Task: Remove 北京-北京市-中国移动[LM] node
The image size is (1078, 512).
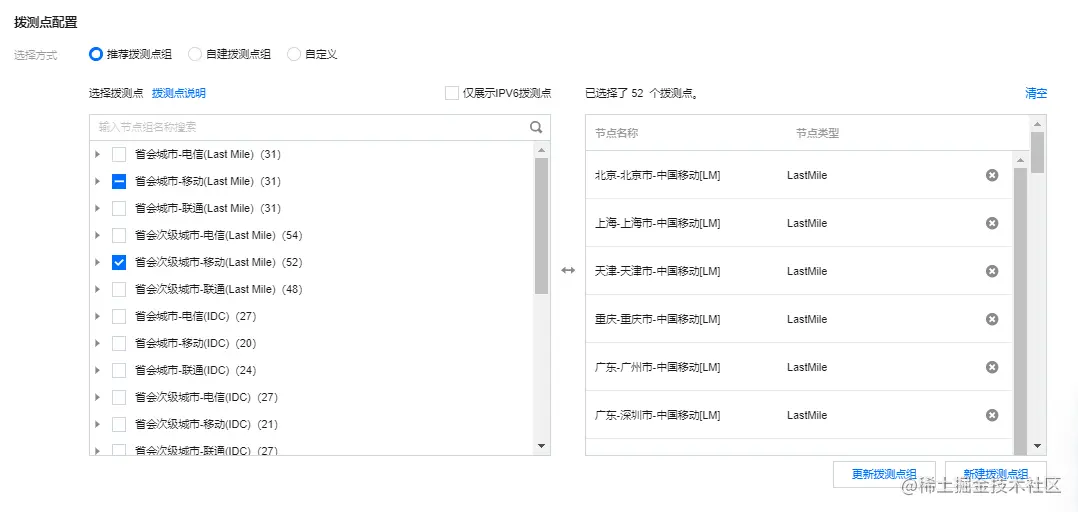Action: 992,175
